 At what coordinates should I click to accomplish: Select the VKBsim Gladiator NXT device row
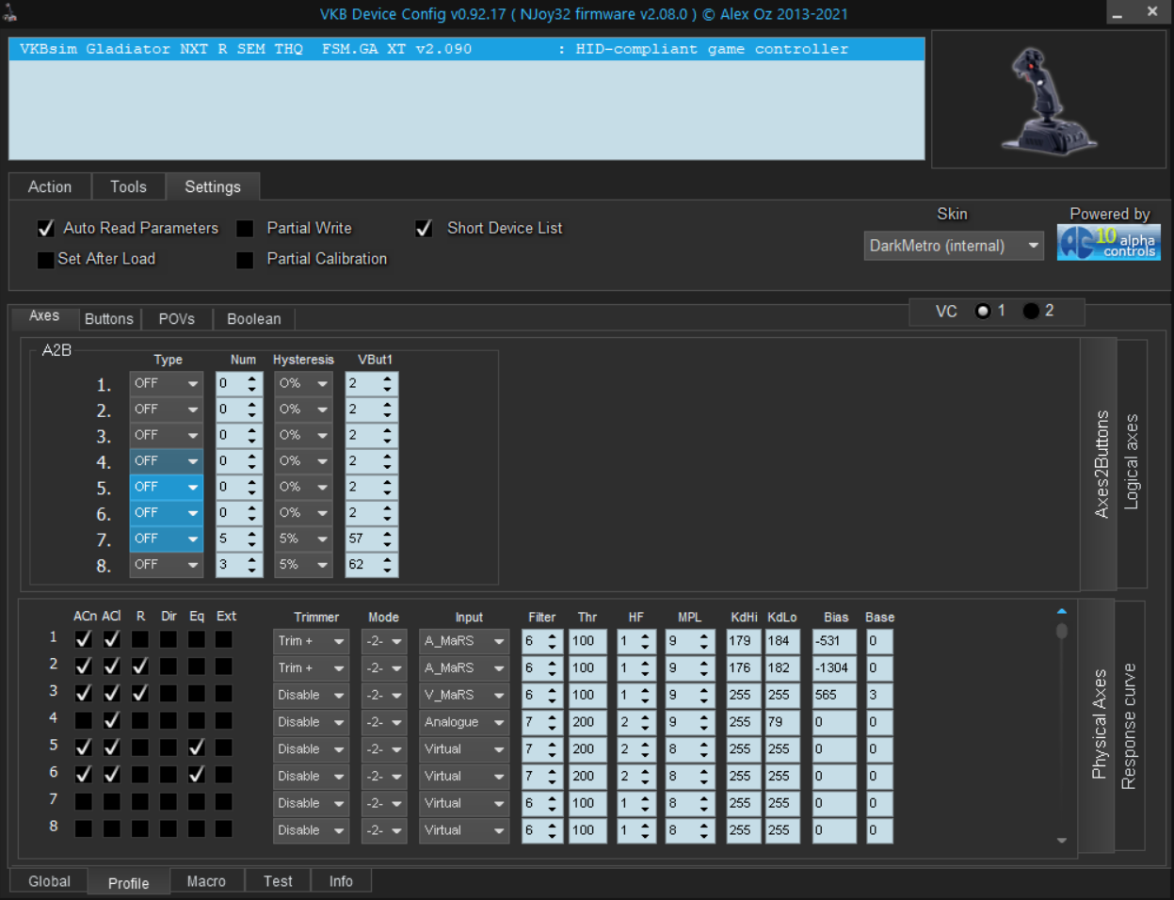(x=466, y=49)
